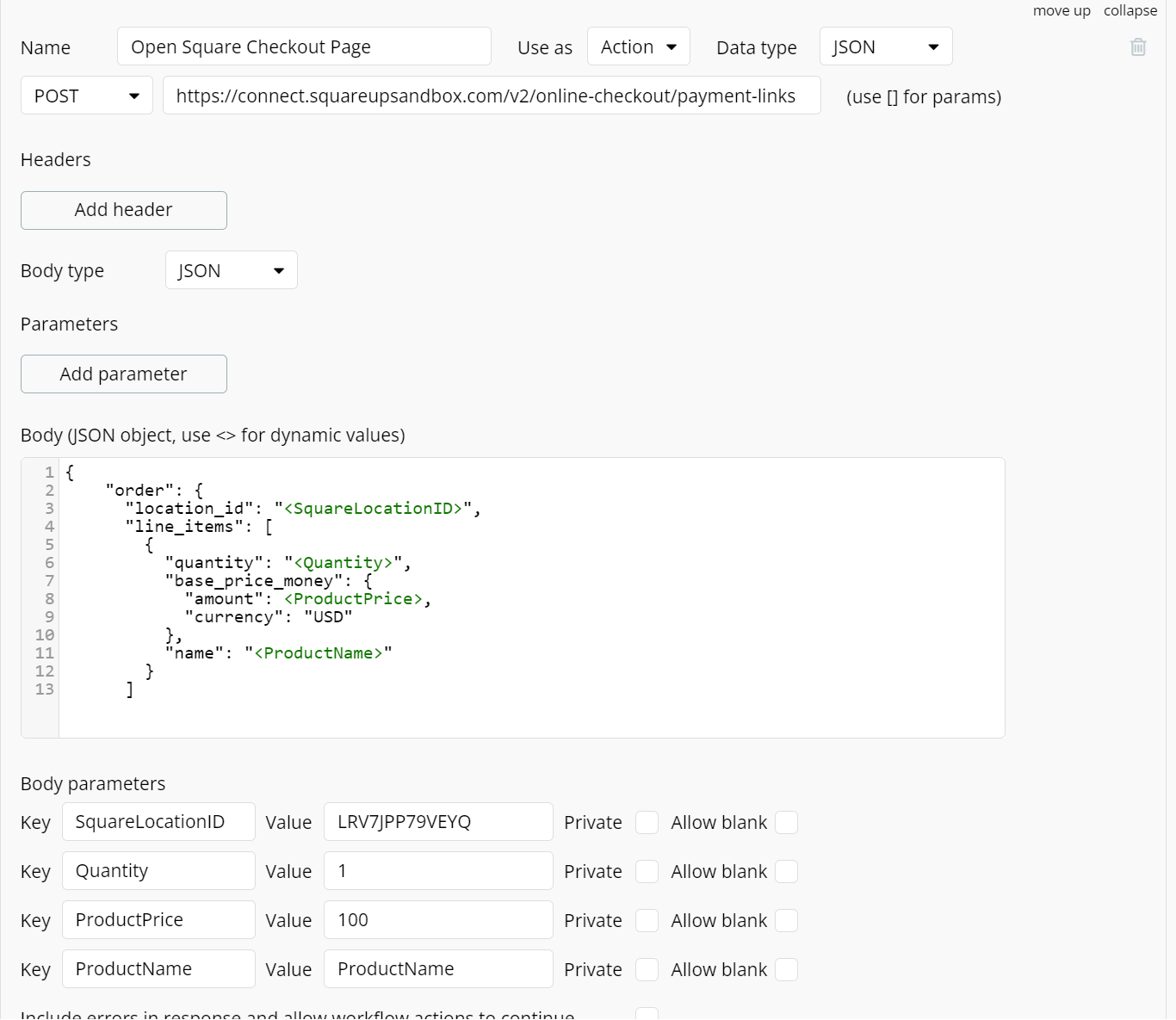
Task: Expand the Data type JSON dropdown
Action: 885,47
